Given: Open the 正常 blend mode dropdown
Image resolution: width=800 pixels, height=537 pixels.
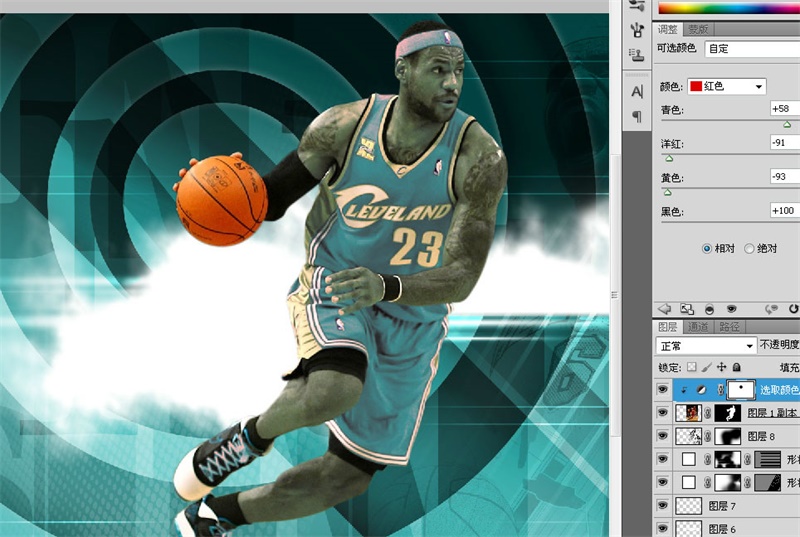Looking at the screenshot, I should (706, 346).
